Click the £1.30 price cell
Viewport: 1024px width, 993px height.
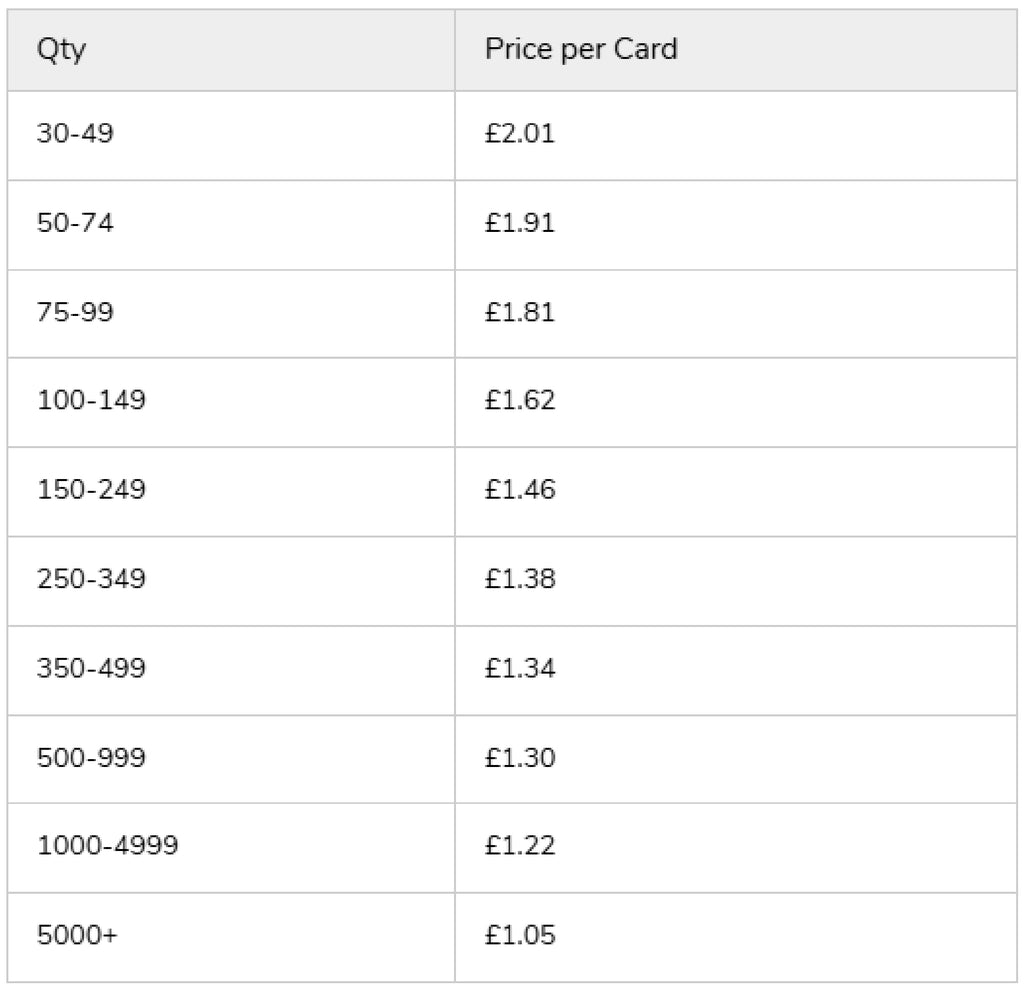[x=735, y=760]
